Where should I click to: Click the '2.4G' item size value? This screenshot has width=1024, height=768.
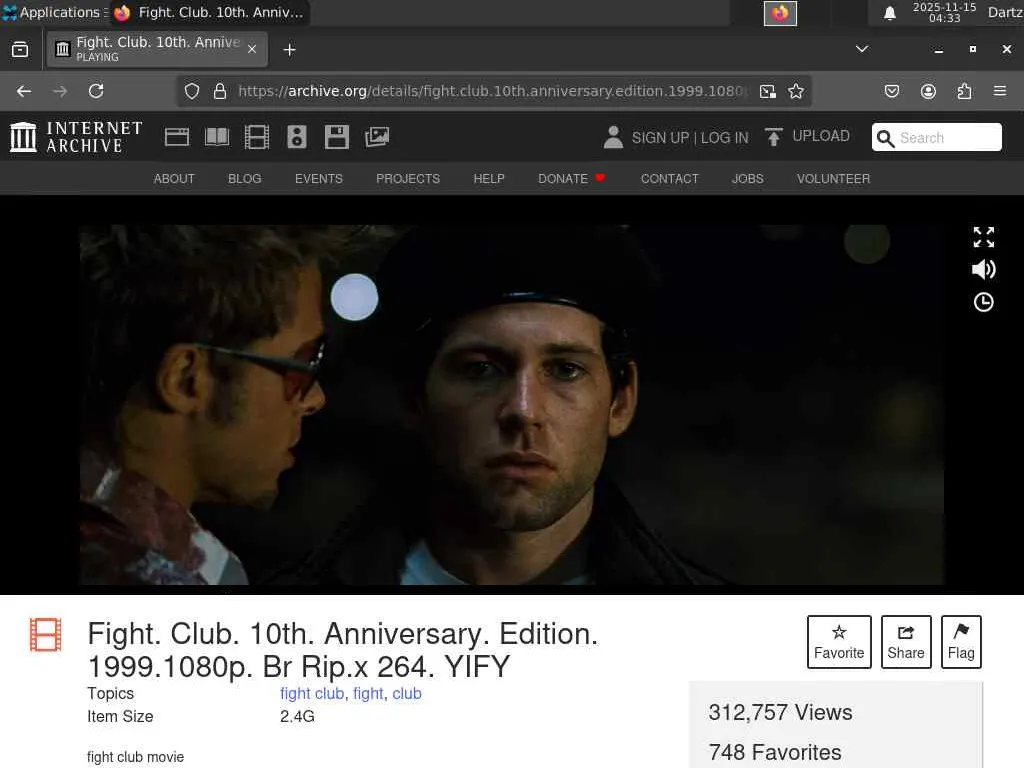coord(297,716)
